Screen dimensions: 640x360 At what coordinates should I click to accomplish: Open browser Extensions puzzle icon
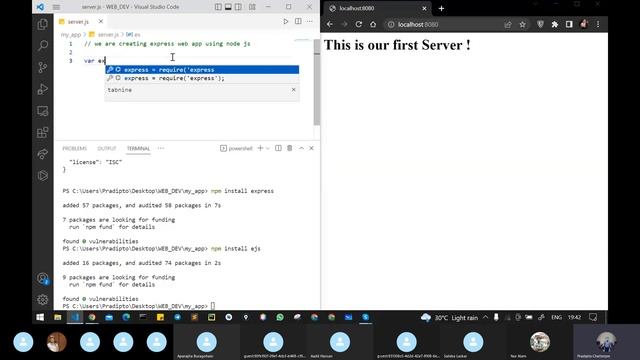point(555,24)
